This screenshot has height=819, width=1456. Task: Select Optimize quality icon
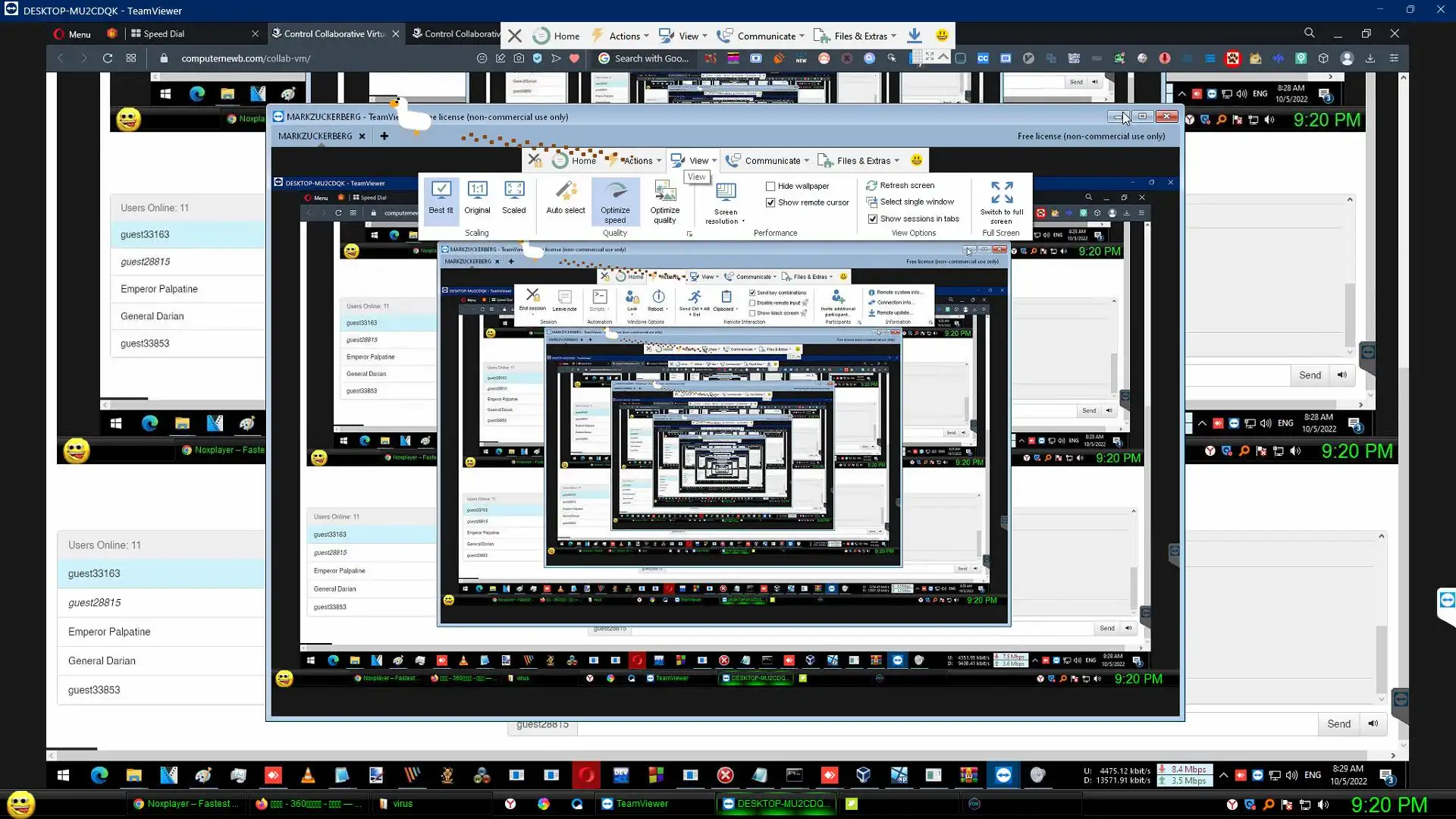pyautogui.click(x=665, y=191)
